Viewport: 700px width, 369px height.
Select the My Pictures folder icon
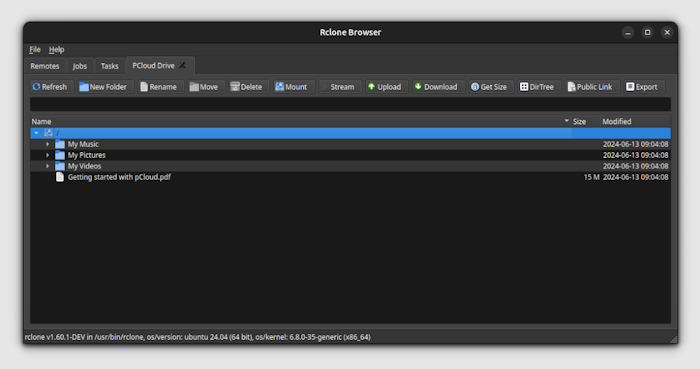click(60, 155)
